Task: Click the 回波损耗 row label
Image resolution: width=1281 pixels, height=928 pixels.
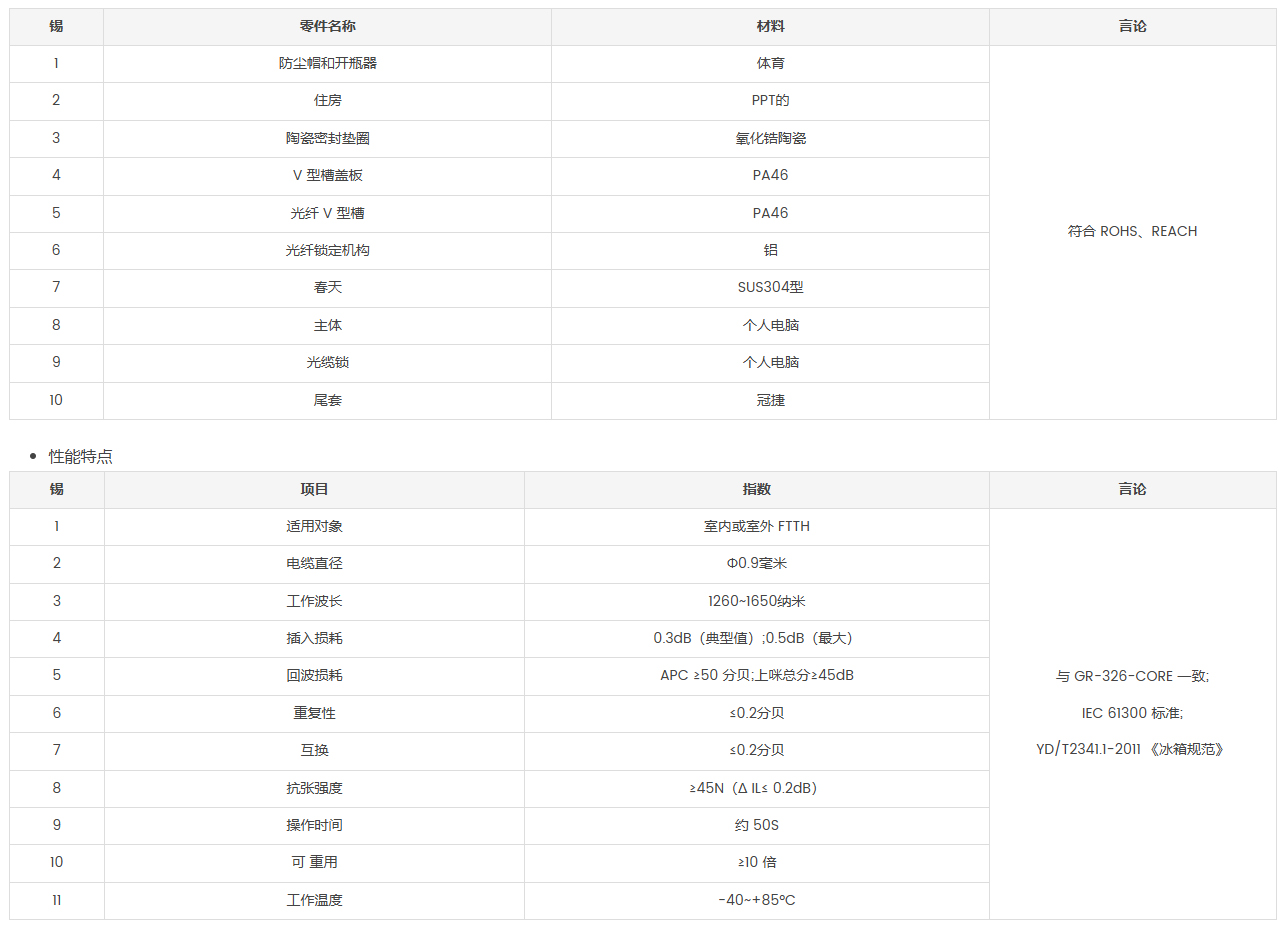Action: click(314, 675)
